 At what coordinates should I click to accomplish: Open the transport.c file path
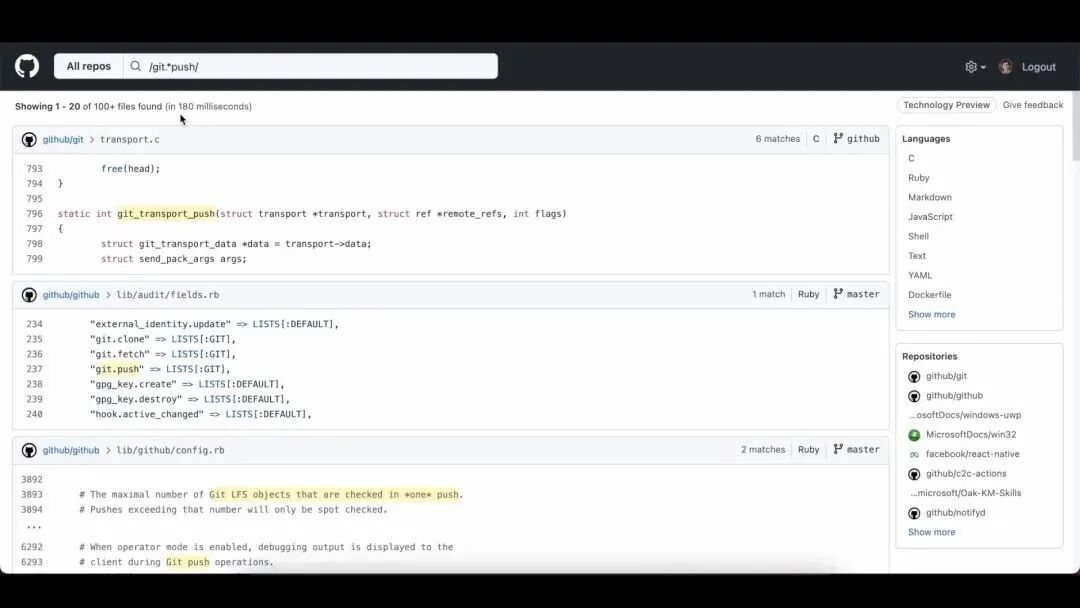(129, 139)
